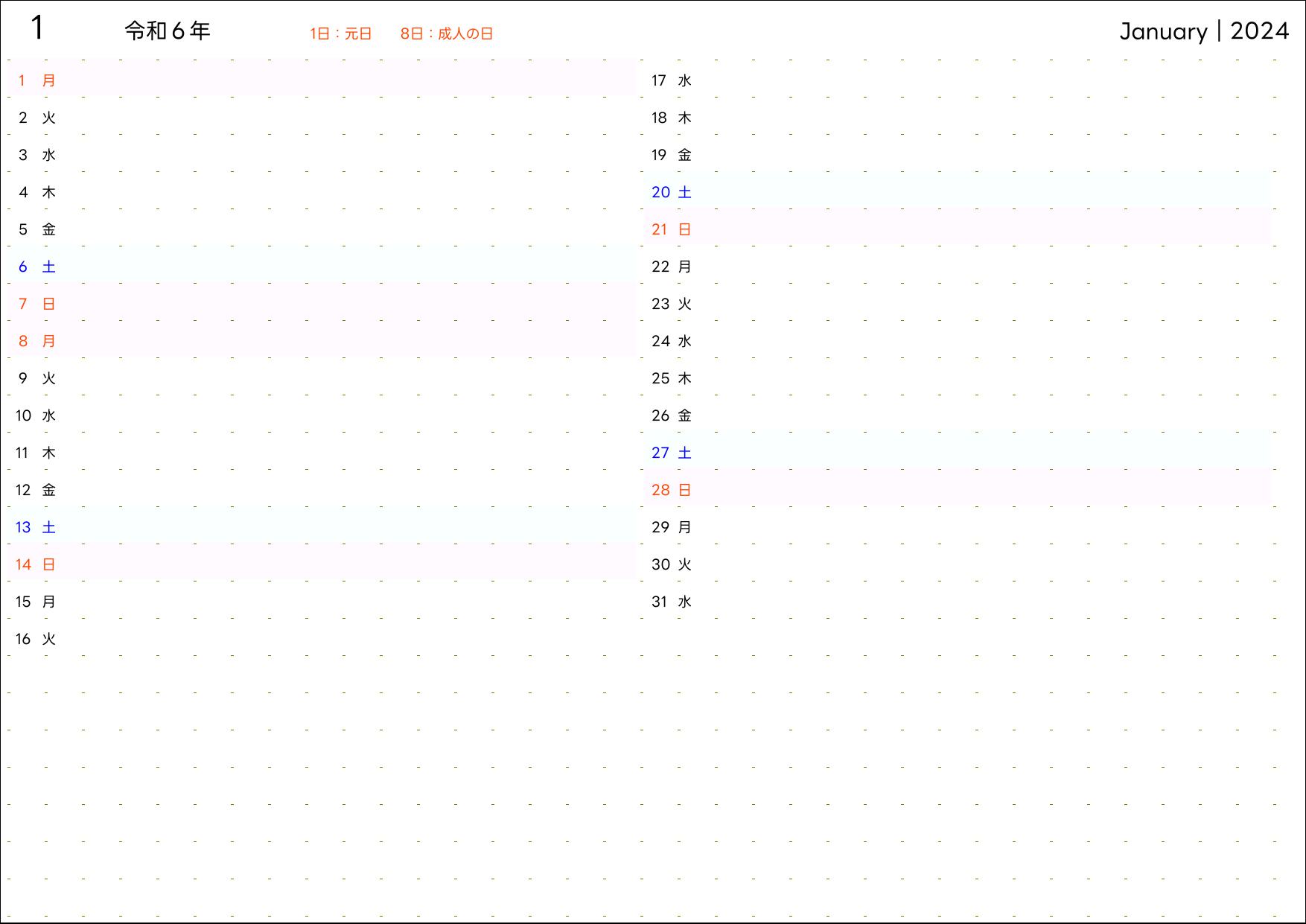1306x924 pixels.
Task: Click the date row 18 木
Action: tap(958, 115)
